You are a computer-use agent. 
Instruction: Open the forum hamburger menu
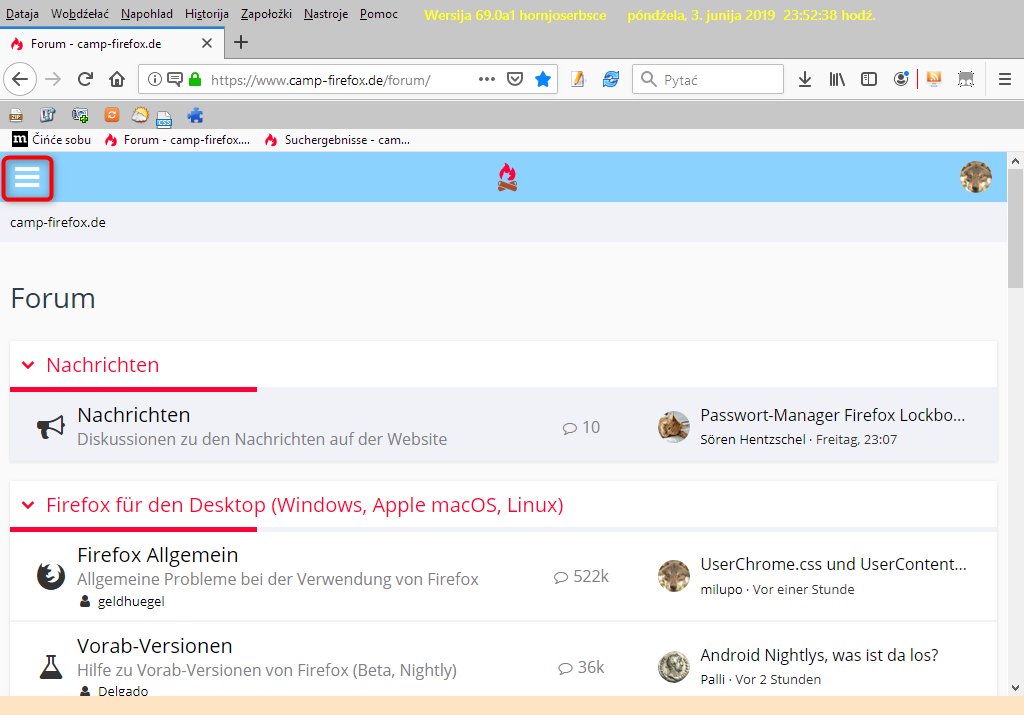tap(27, 178)
